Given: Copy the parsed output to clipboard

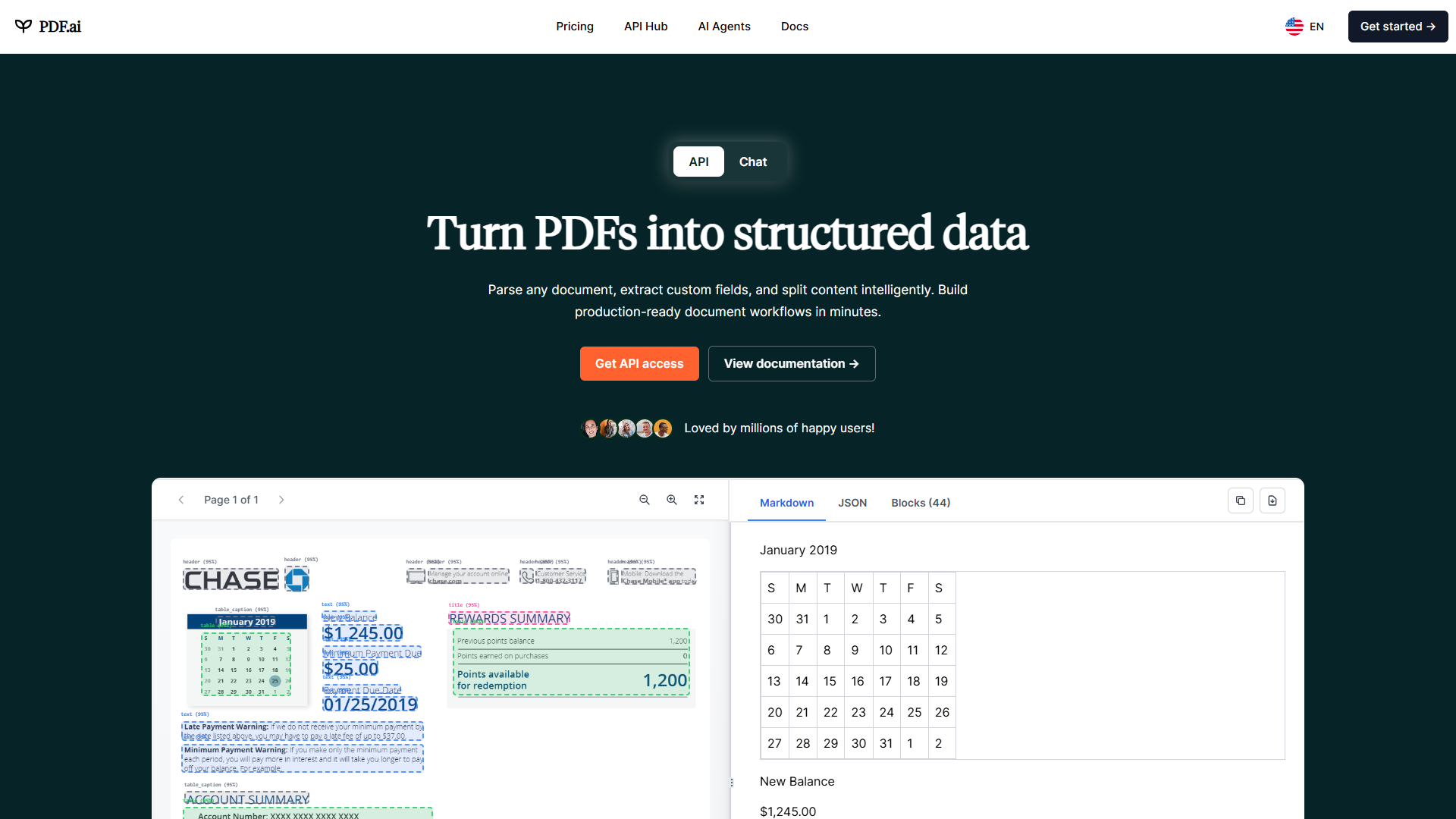Looking at the screenshot, I should pos(1241,500).
